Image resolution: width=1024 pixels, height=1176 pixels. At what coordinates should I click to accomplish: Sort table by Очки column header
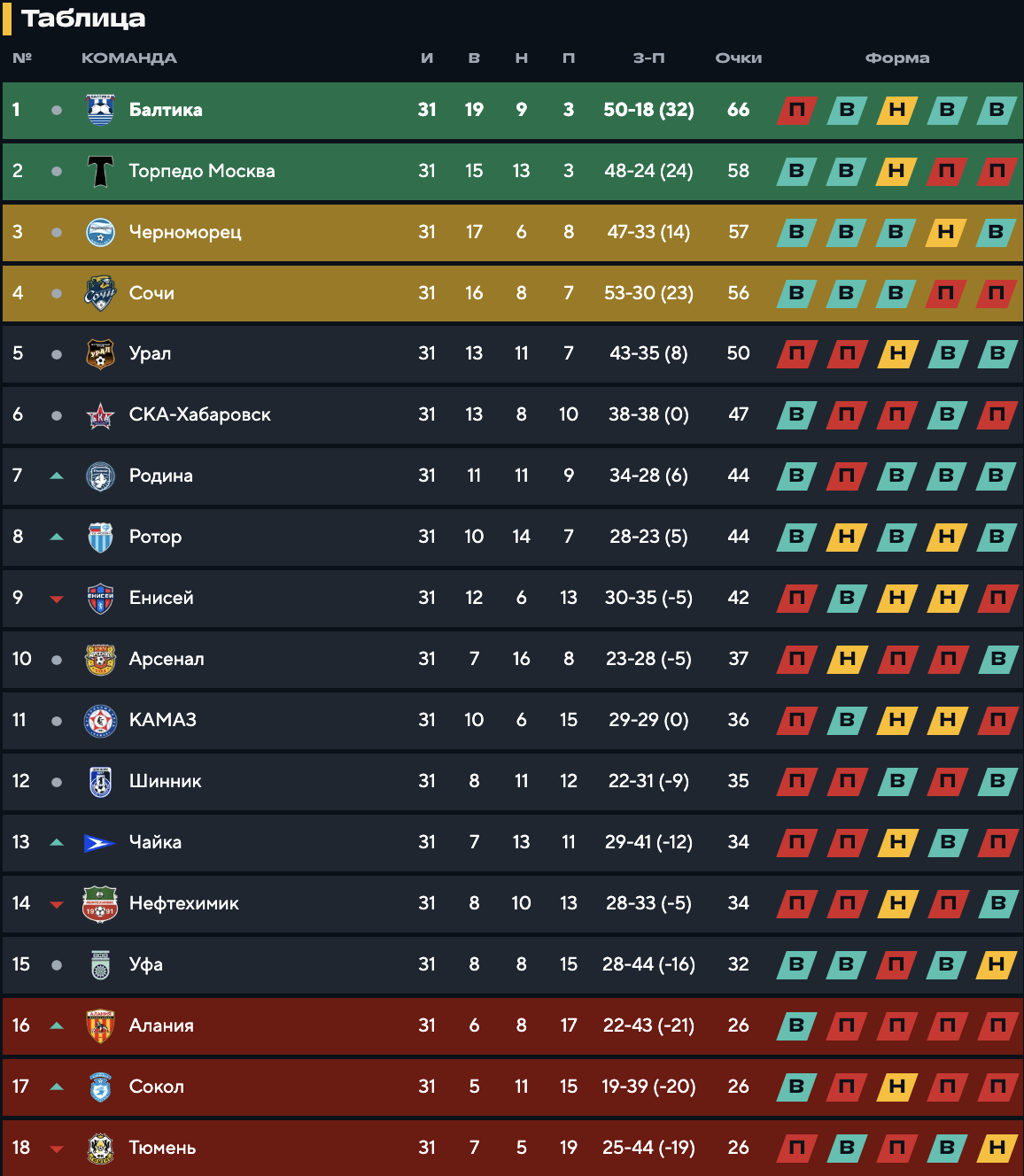click(x=739, y=58)
